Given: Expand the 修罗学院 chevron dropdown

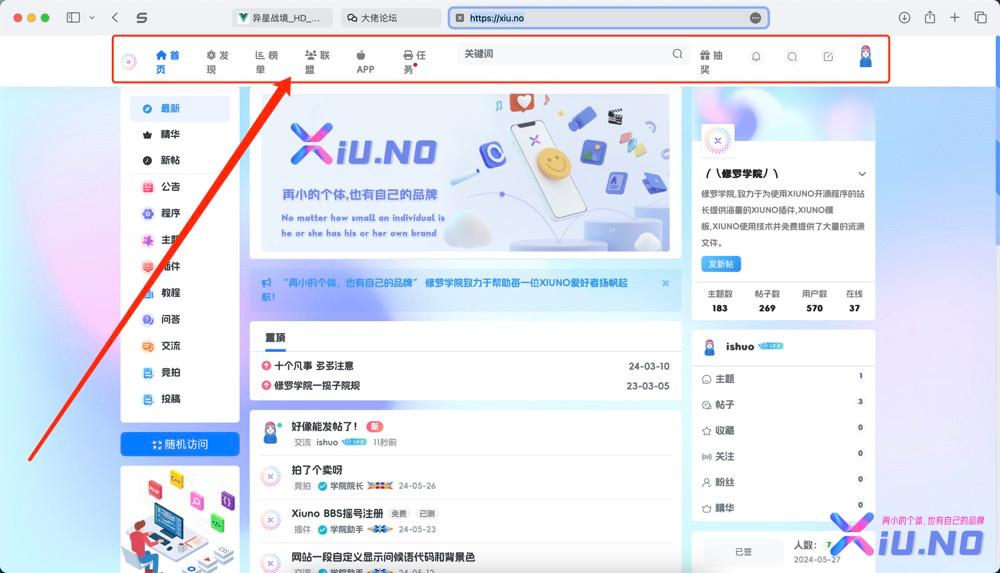Looking at the screenshot, I should pyautogui.click(x=862, y=174).
